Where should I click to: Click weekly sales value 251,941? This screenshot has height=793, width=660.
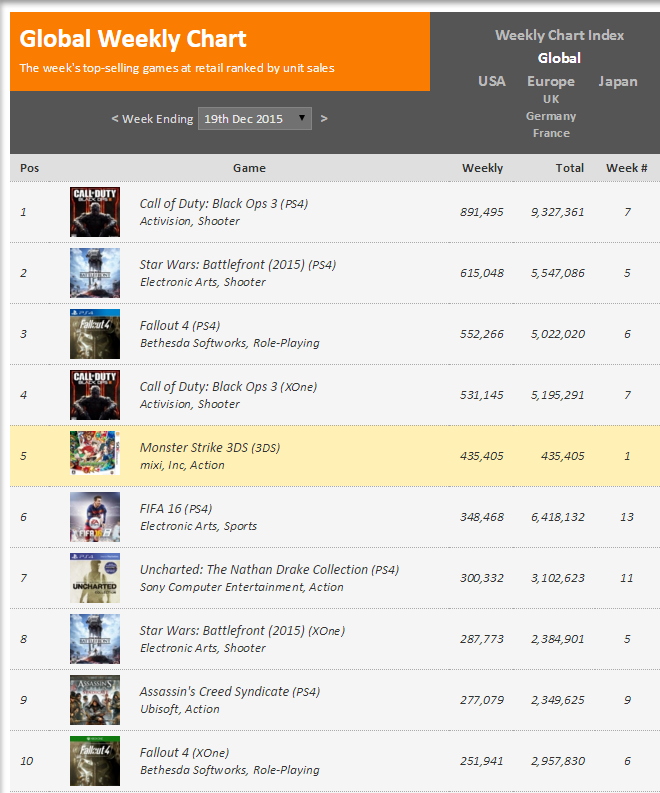tap(481, 762)
